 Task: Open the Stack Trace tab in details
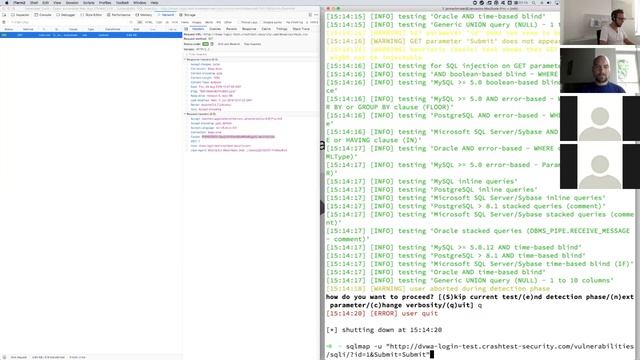tap(301, 29)
